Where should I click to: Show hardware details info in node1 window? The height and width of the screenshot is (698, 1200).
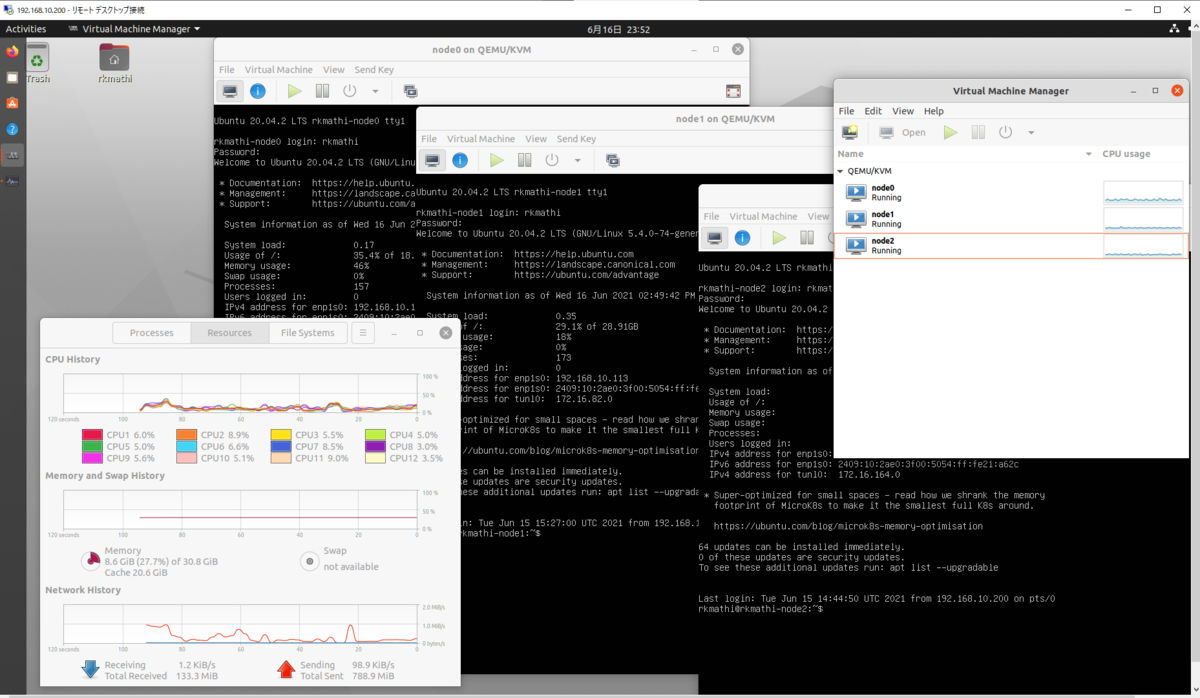[x=460, y=160]
